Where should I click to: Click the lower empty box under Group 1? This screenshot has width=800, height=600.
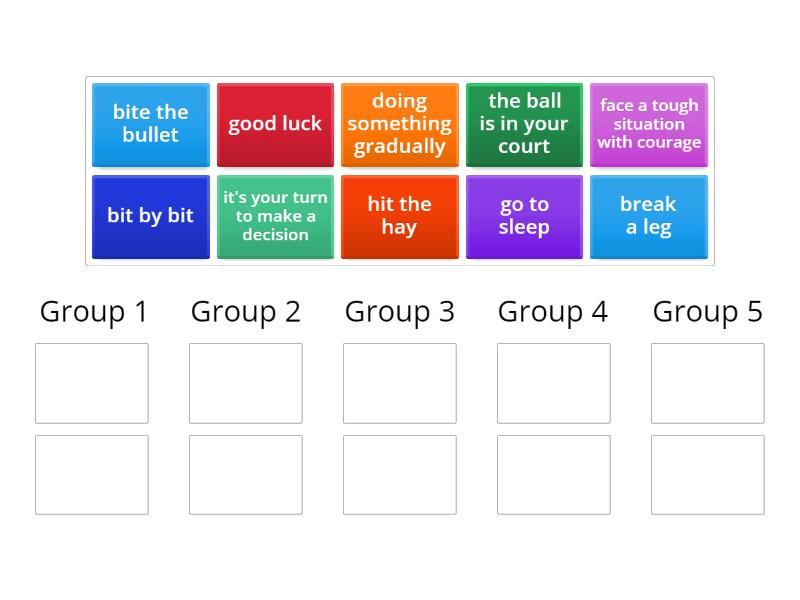tap(92, 475)
